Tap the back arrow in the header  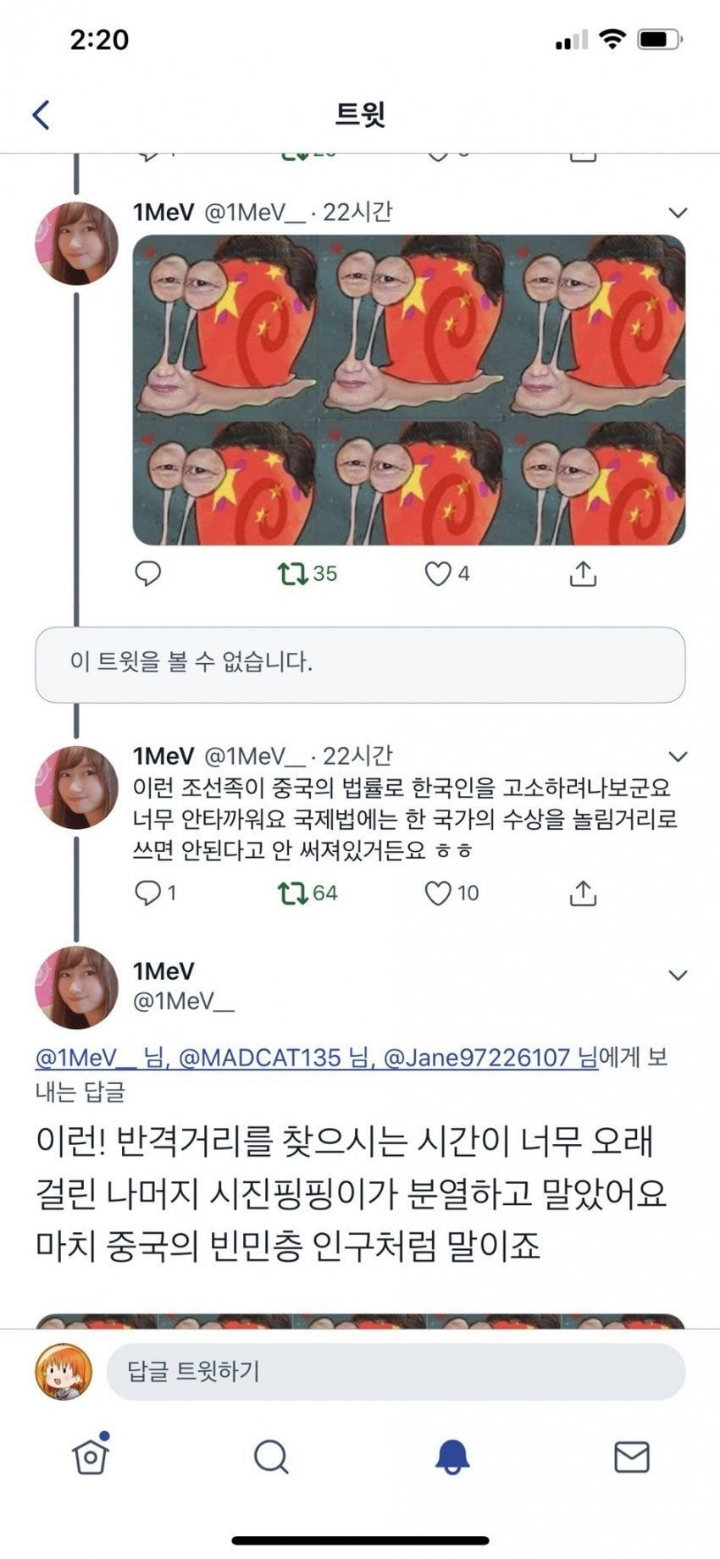tap(41, 114)
